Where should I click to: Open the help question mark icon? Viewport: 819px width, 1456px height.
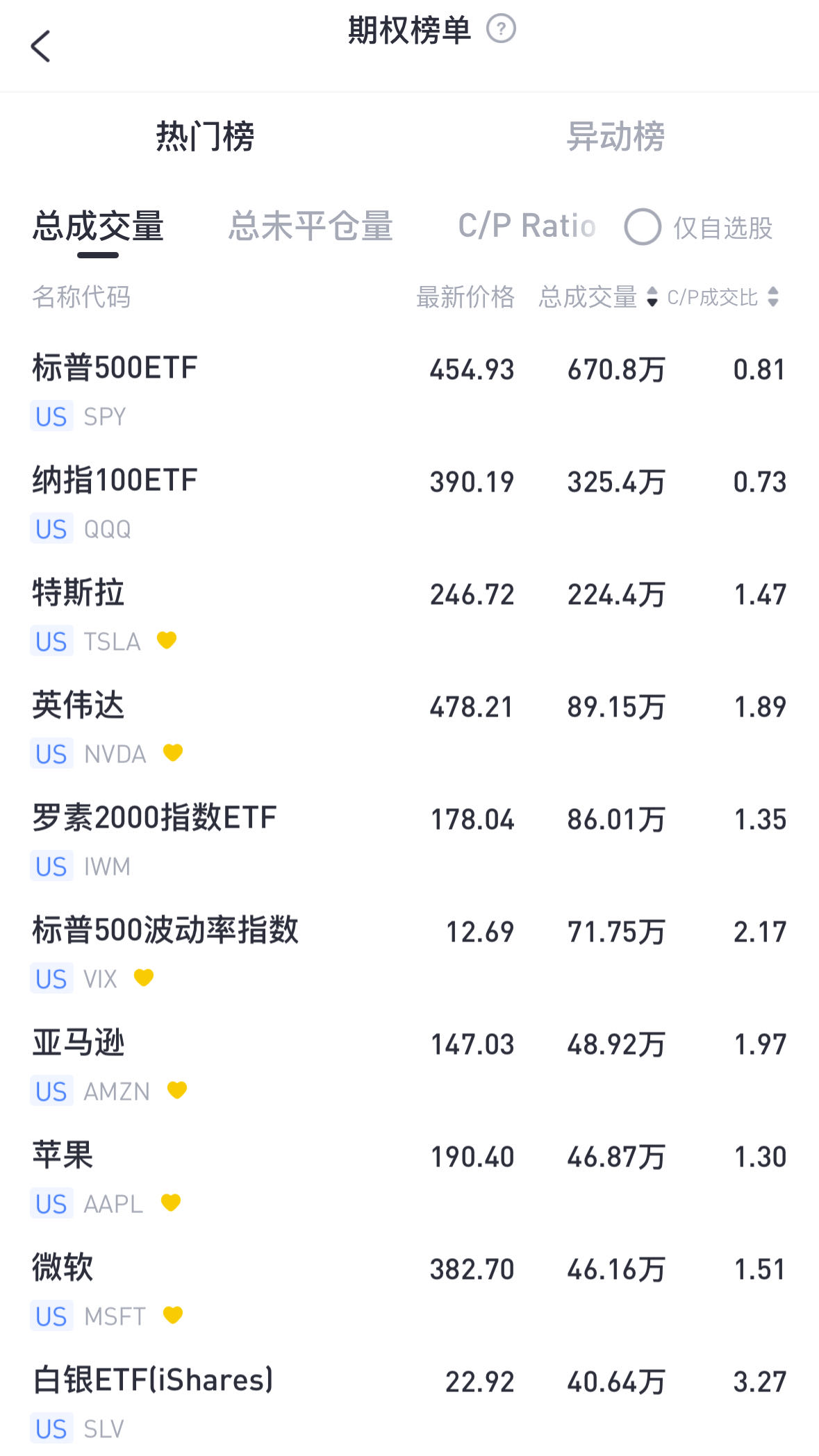point(501,30)
